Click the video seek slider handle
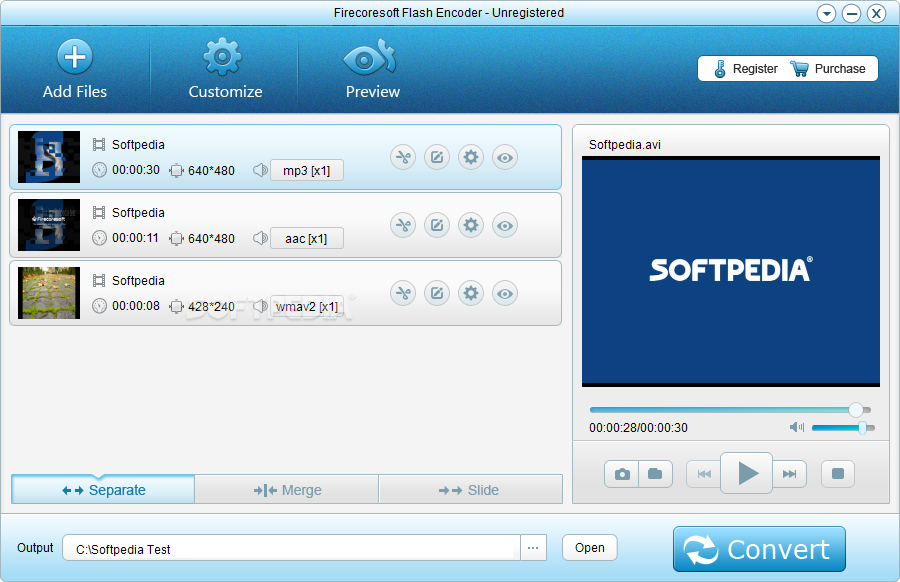Screen dimensions: 900x582 click(x=856, y=409)
